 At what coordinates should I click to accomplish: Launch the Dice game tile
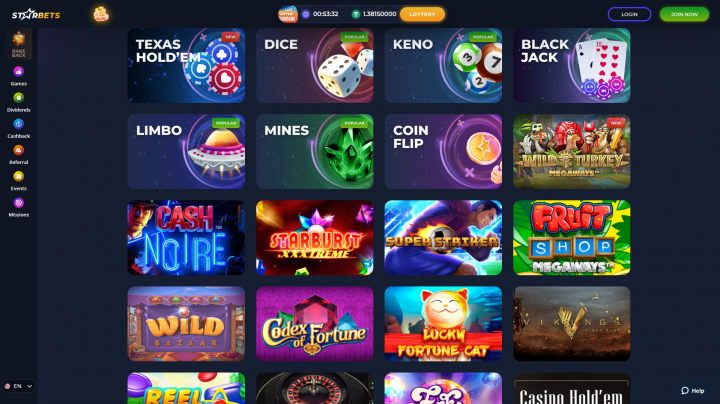[x=315, y=65]
